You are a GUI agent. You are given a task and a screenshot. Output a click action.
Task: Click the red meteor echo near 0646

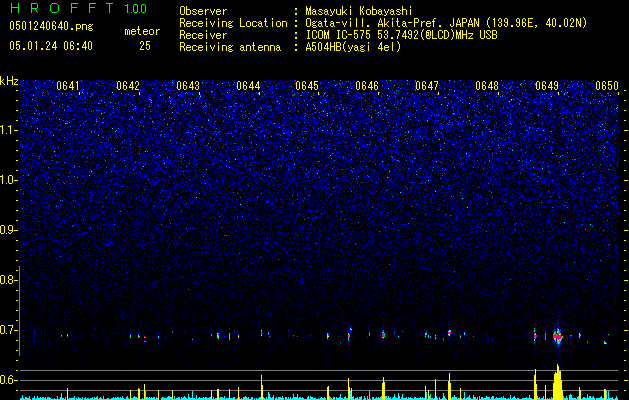[383, 335]
